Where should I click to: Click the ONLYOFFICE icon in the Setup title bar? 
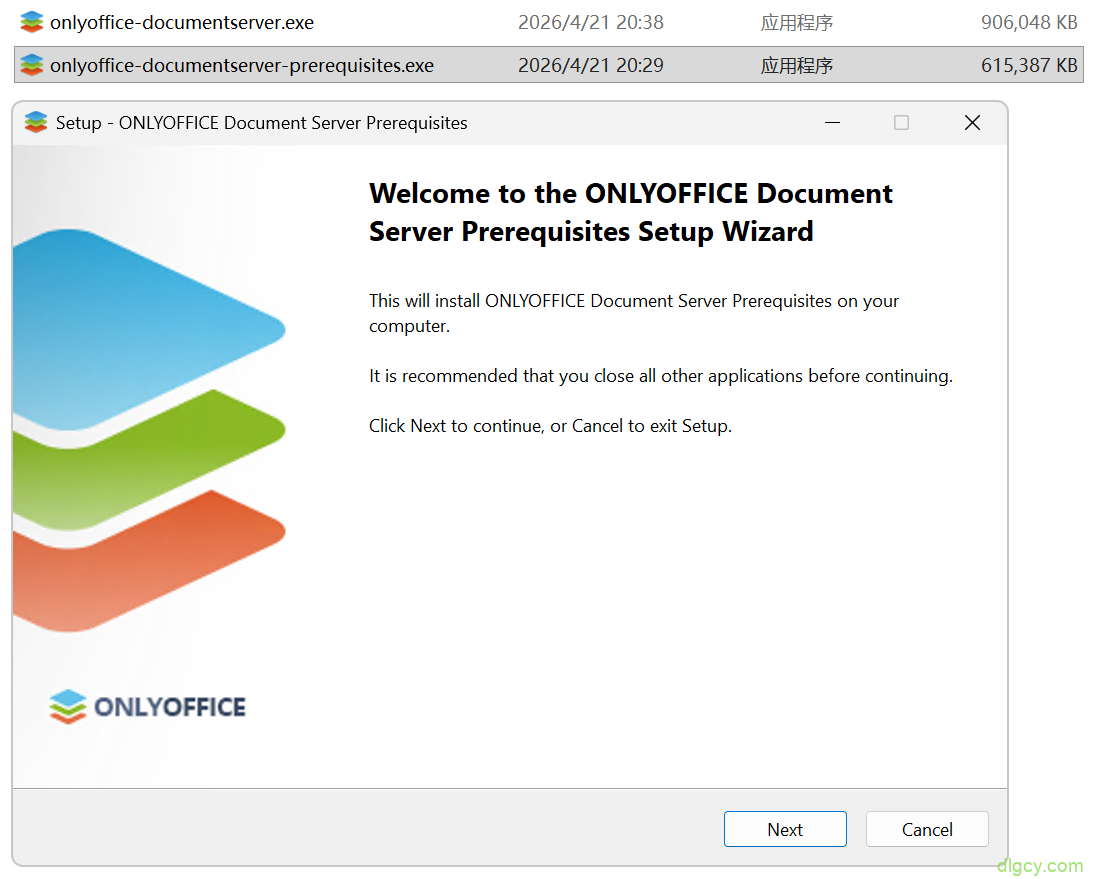36,123
